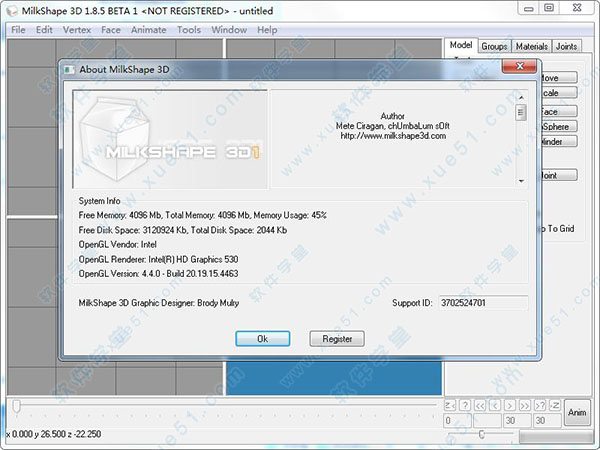Switch to the Materials tab

click(x=532, y=46)
